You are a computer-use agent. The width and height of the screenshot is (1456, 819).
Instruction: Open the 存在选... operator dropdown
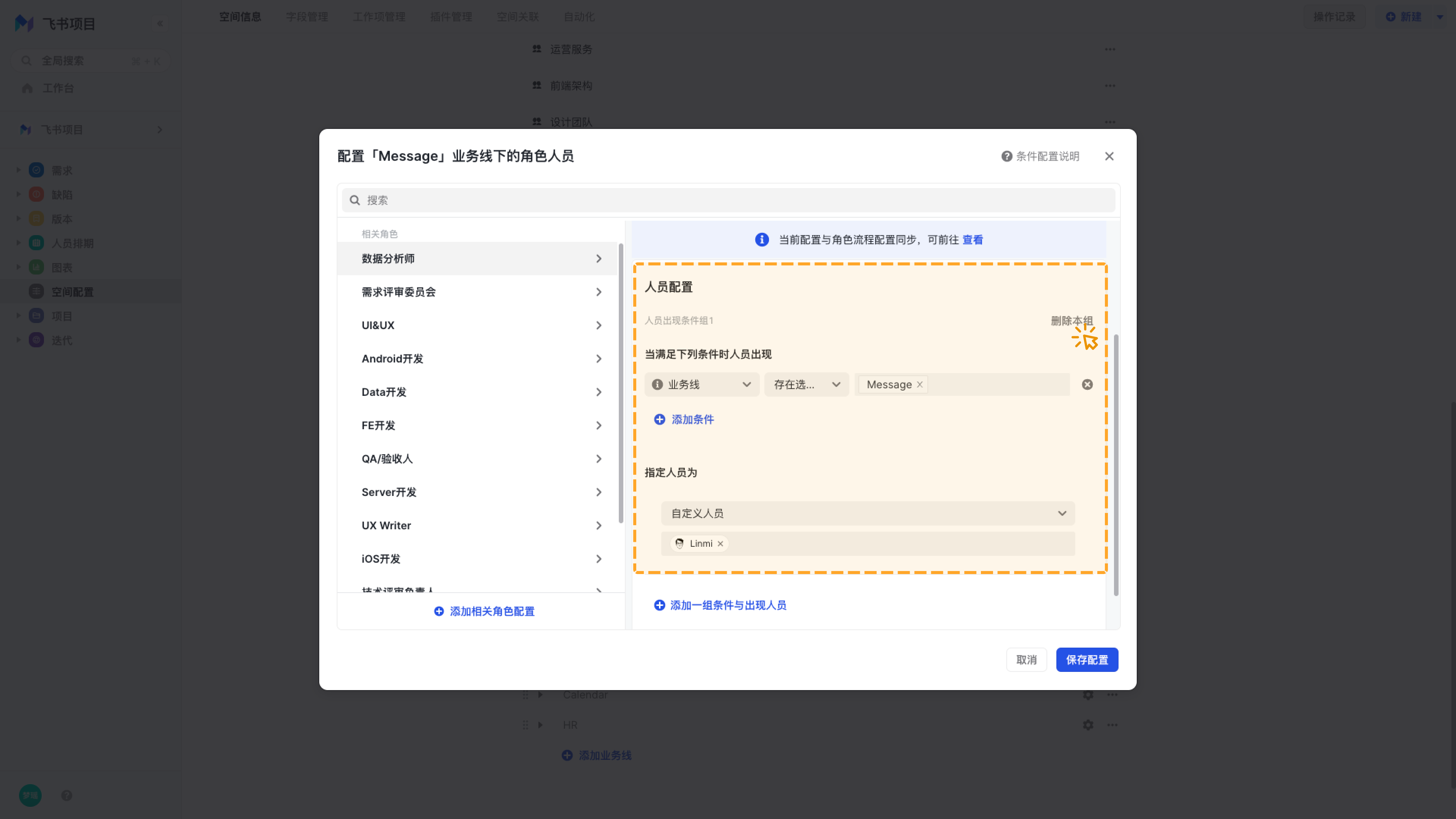tap(806, 384)
